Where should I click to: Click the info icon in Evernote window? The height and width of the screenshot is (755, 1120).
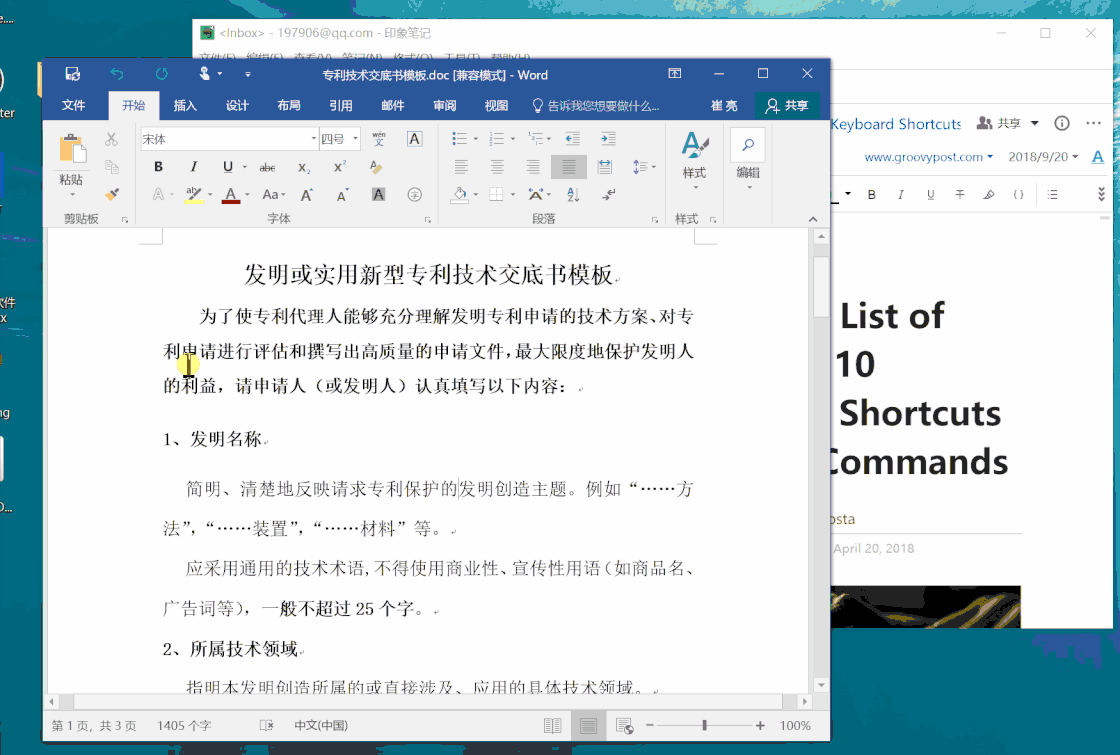(1061, 123)
